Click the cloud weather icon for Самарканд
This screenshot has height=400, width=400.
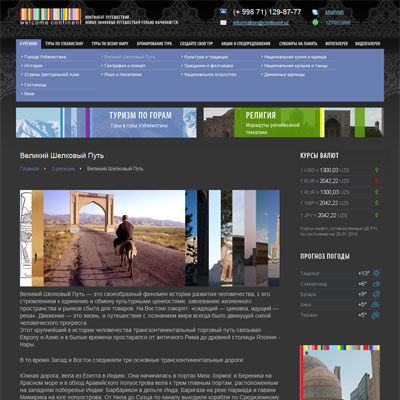(x=376, y=284)
